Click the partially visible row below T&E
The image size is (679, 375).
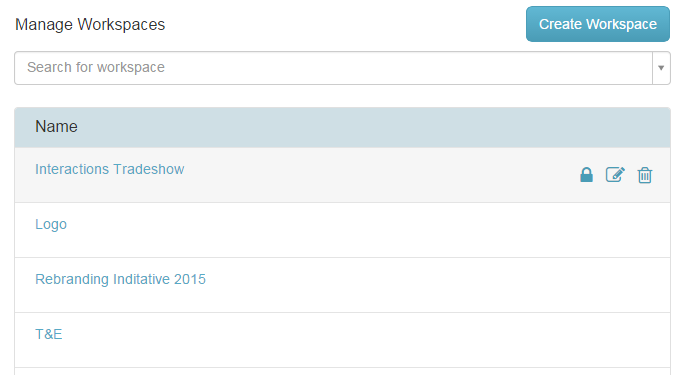pos(343,372)
